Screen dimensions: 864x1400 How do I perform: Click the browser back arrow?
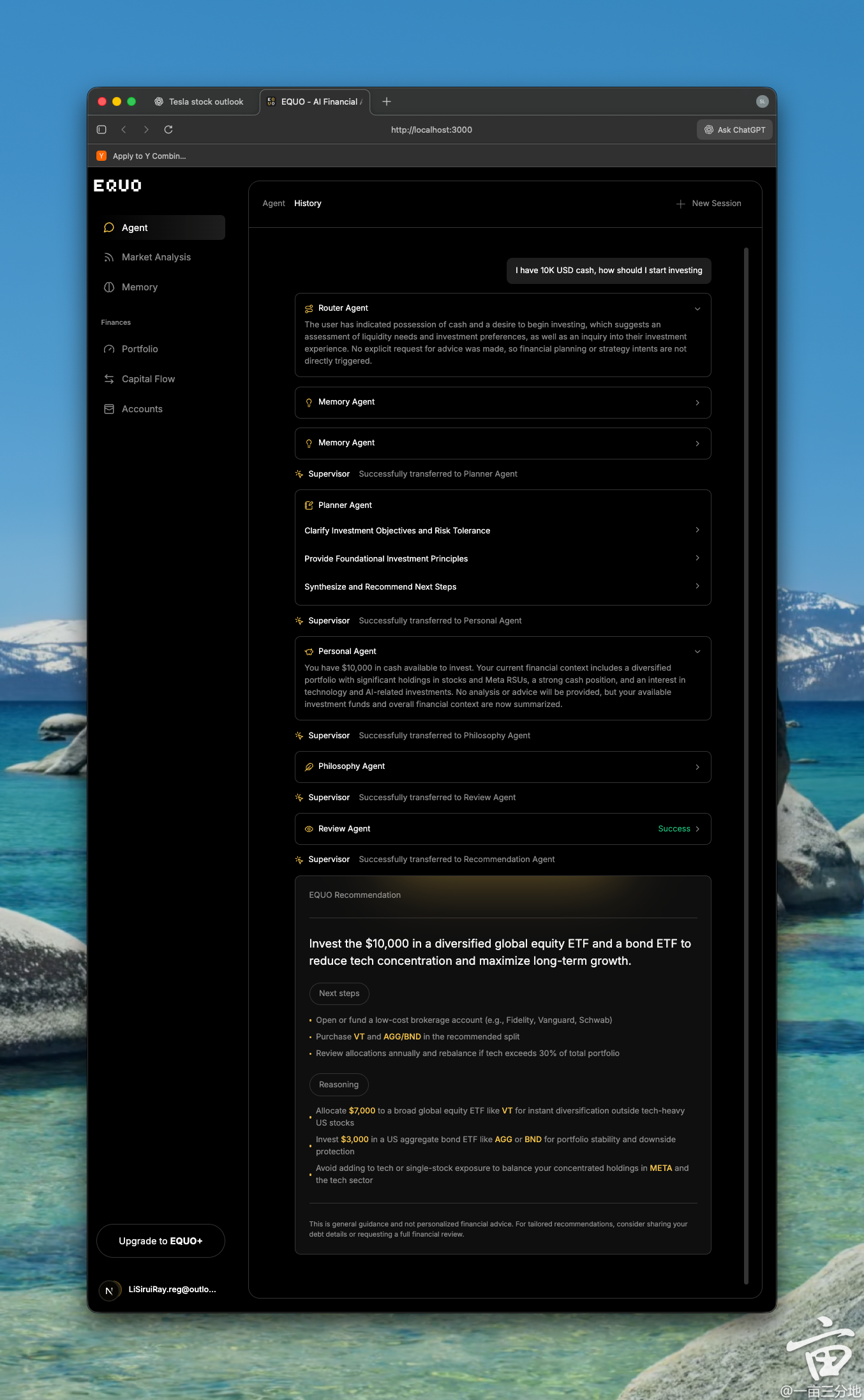[124, 130]
